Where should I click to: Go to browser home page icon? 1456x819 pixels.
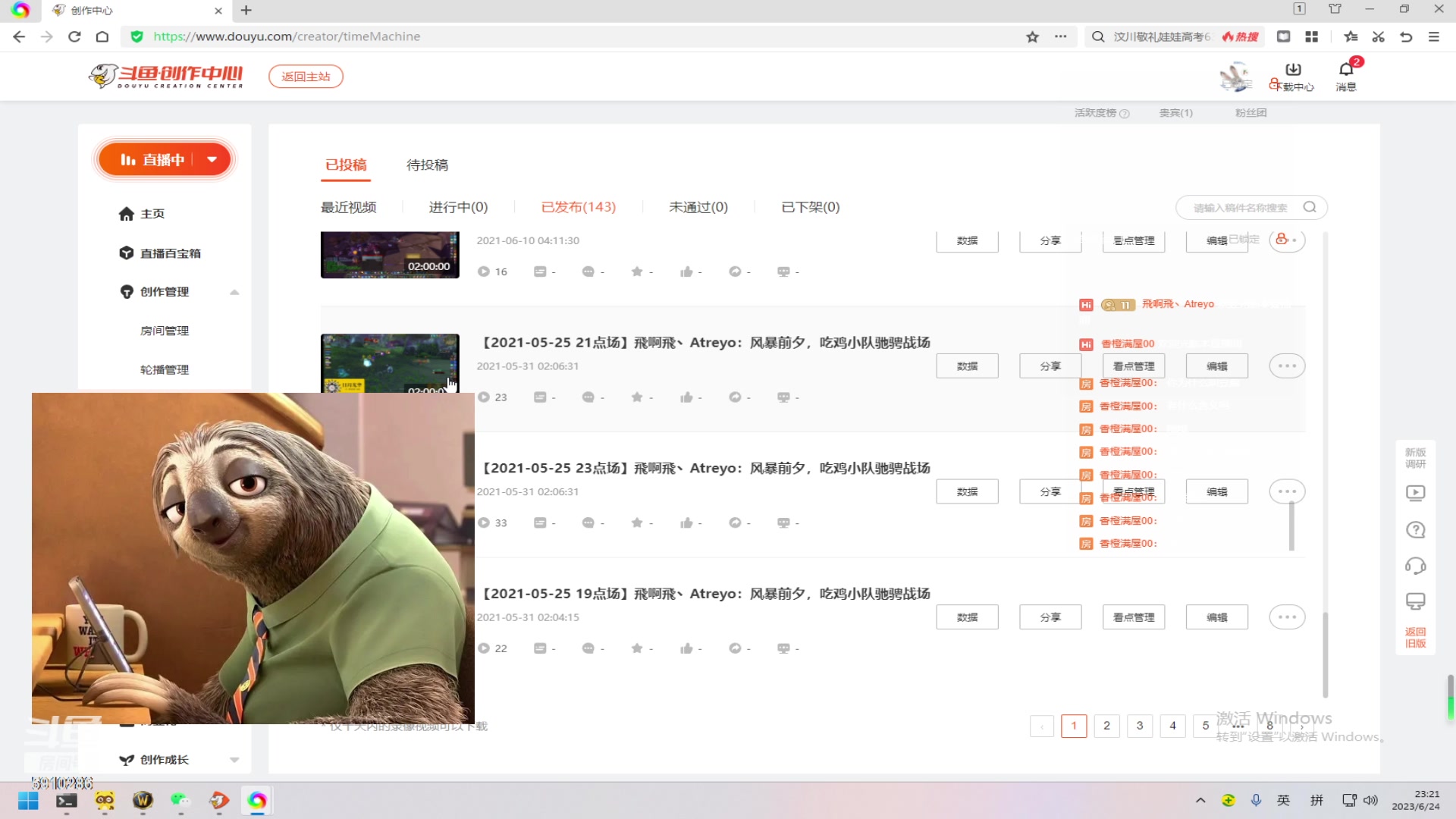[x=102, y=36]
